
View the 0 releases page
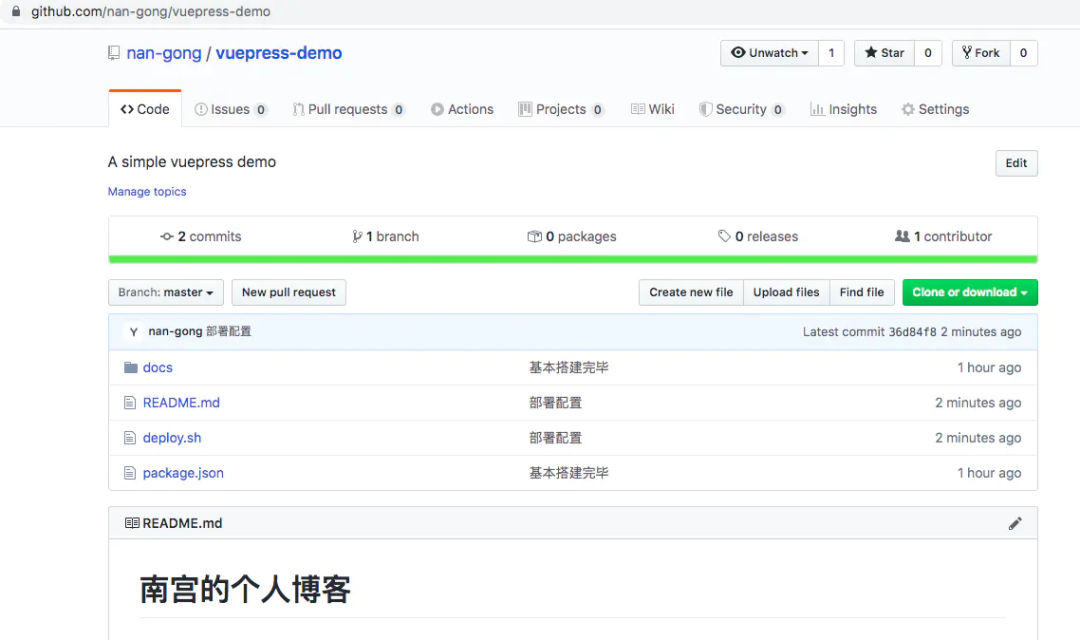pos(758,236)
